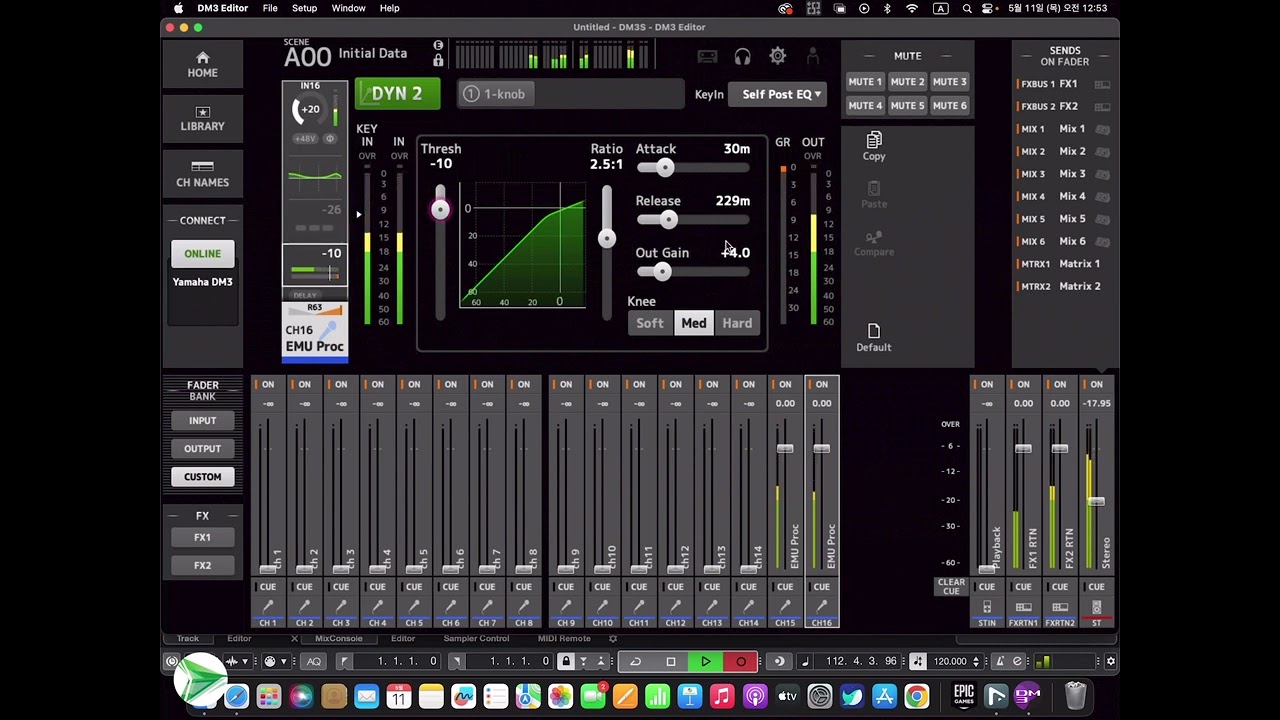This screenshot has width=1280, height=720.
Task: Open the tempo 120.000 stepper arrows
Action: coord(976,661)
